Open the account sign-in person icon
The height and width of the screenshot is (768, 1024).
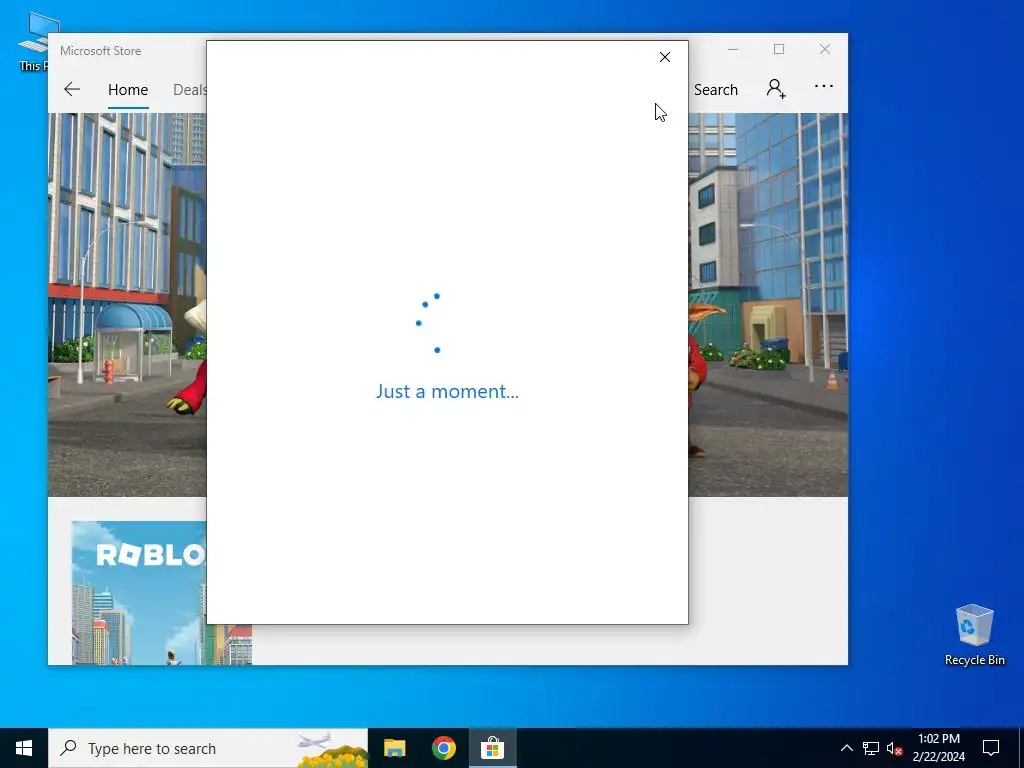776,88
